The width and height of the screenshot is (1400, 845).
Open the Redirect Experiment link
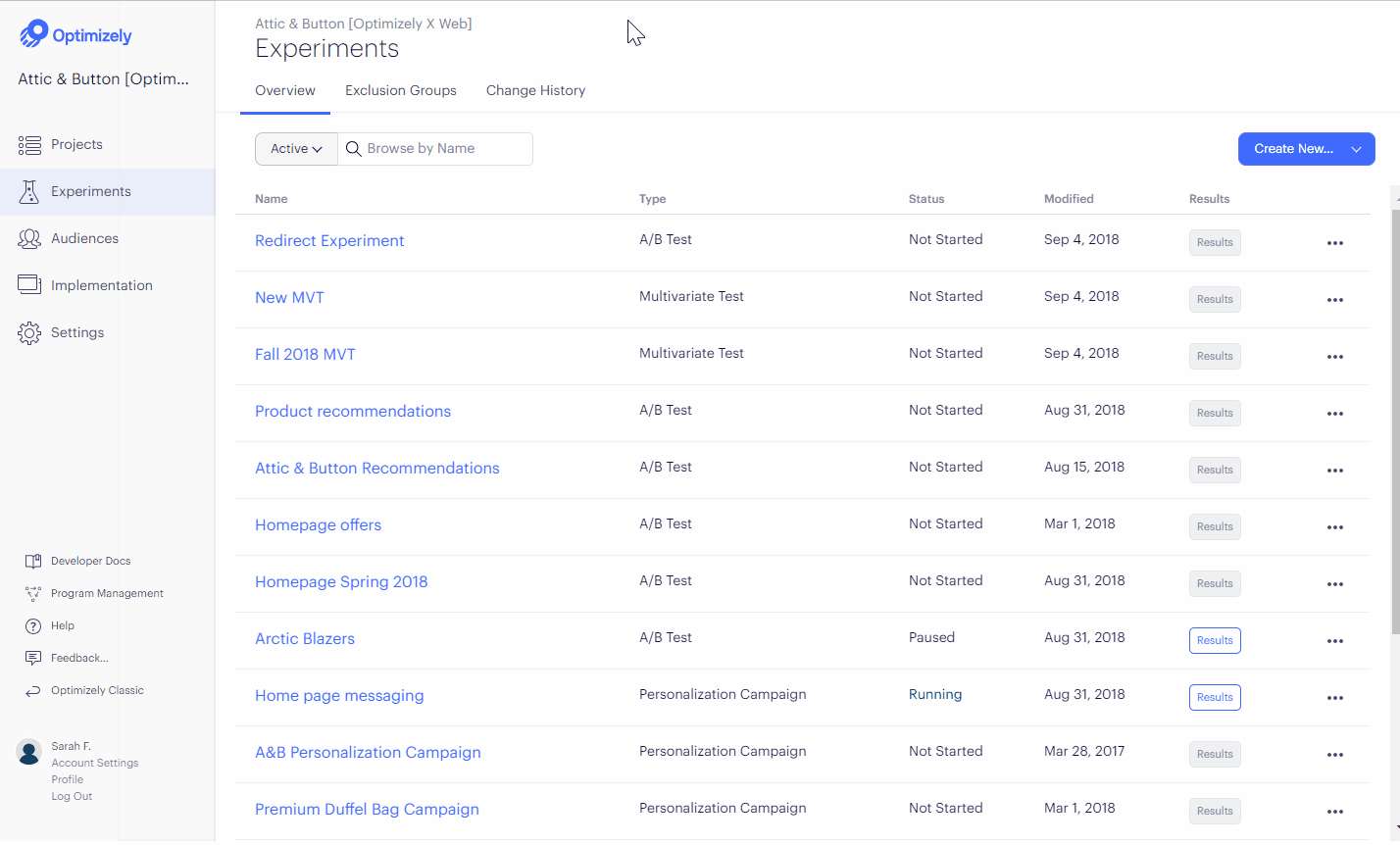[329, 241]
